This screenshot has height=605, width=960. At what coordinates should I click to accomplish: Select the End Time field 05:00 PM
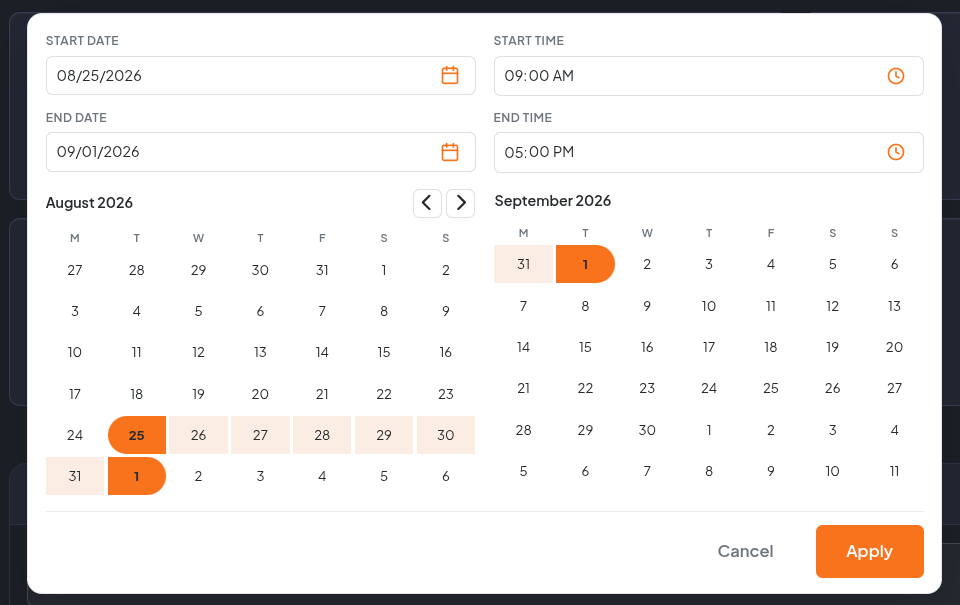click(709, 152)
